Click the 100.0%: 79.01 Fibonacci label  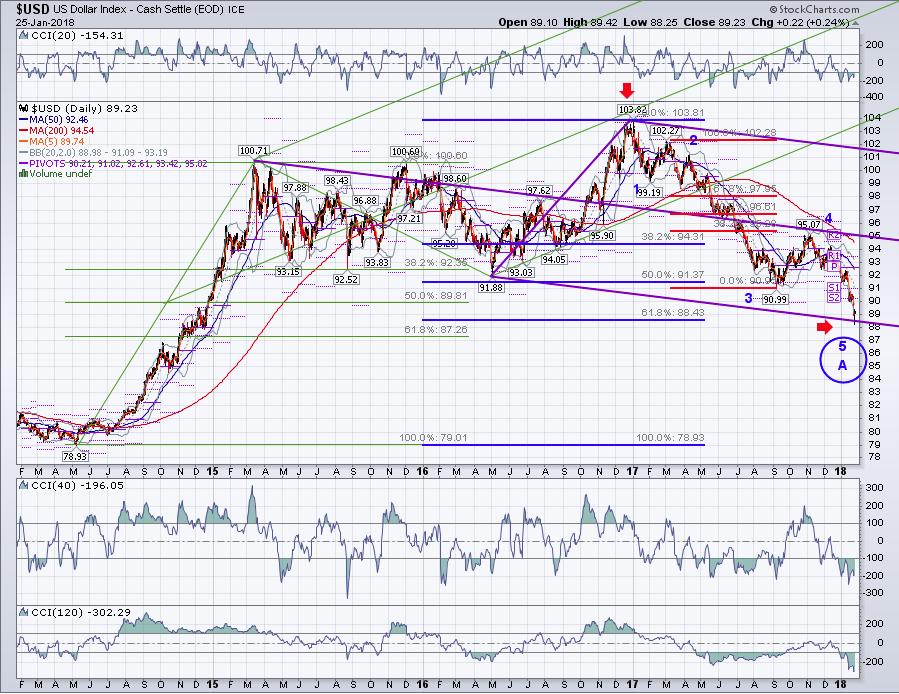433,438
